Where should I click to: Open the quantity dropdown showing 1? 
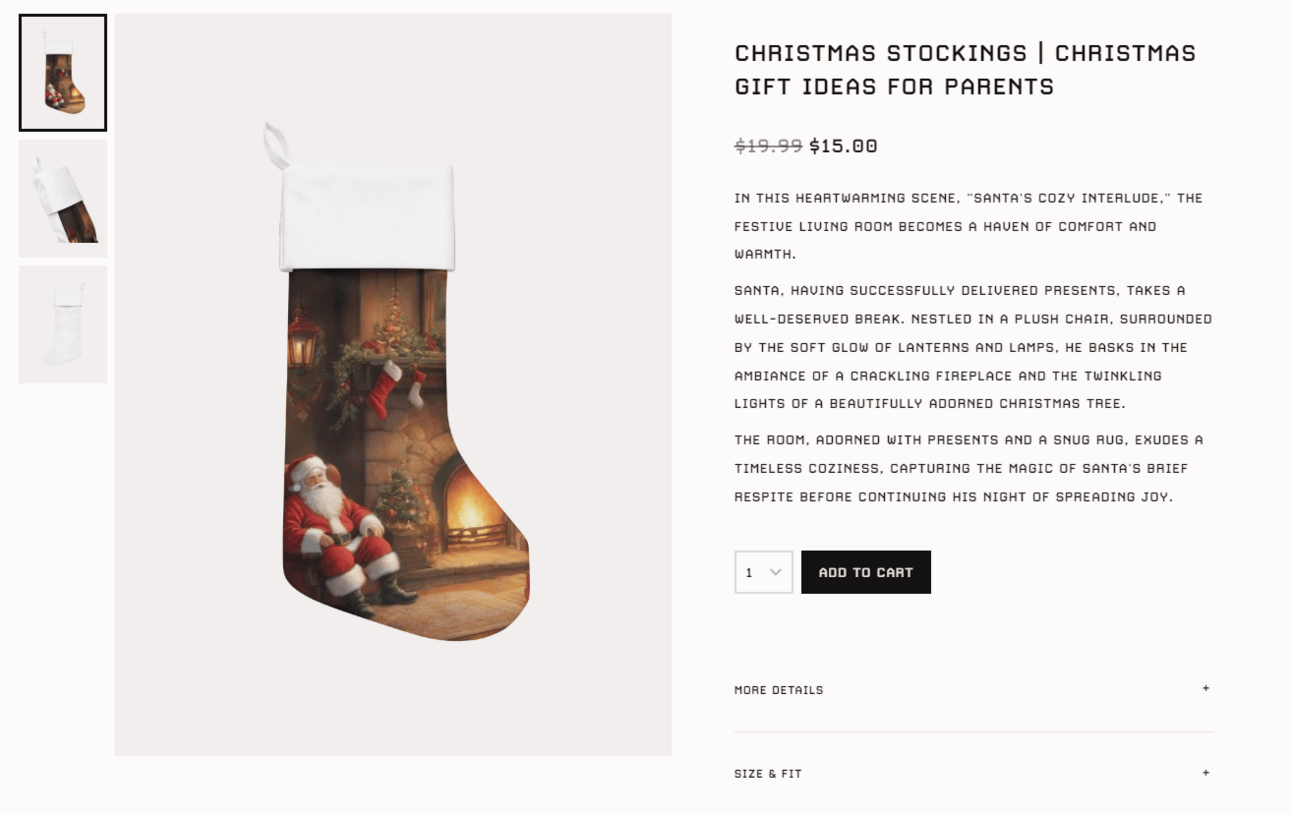pos(758,572)
